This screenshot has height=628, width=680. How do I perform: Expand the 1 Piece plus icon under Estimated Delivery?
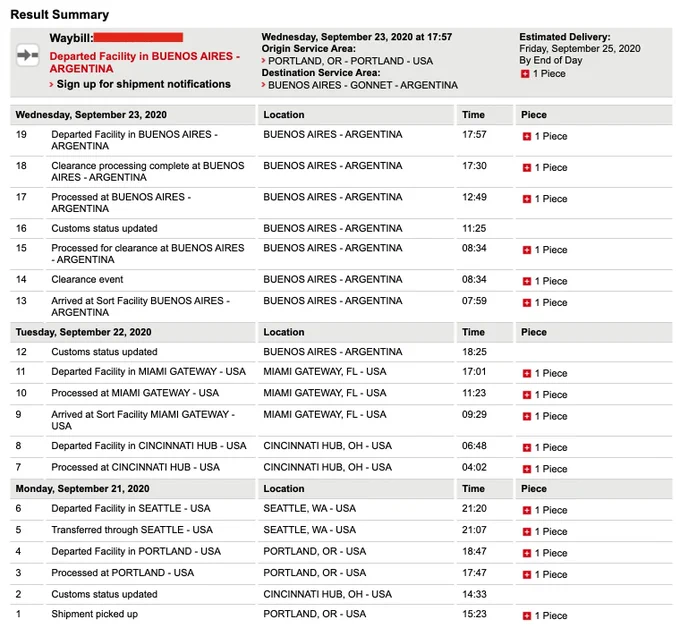(x=525, y=74)
